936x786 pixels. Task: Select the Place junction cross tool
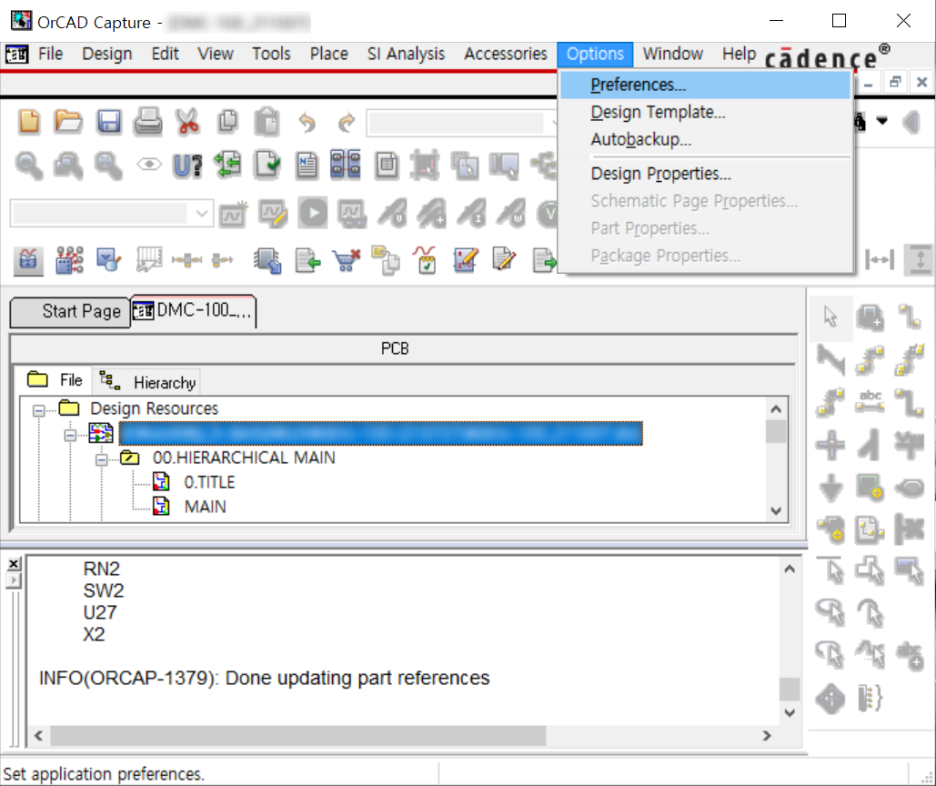[x=830, y=445]
